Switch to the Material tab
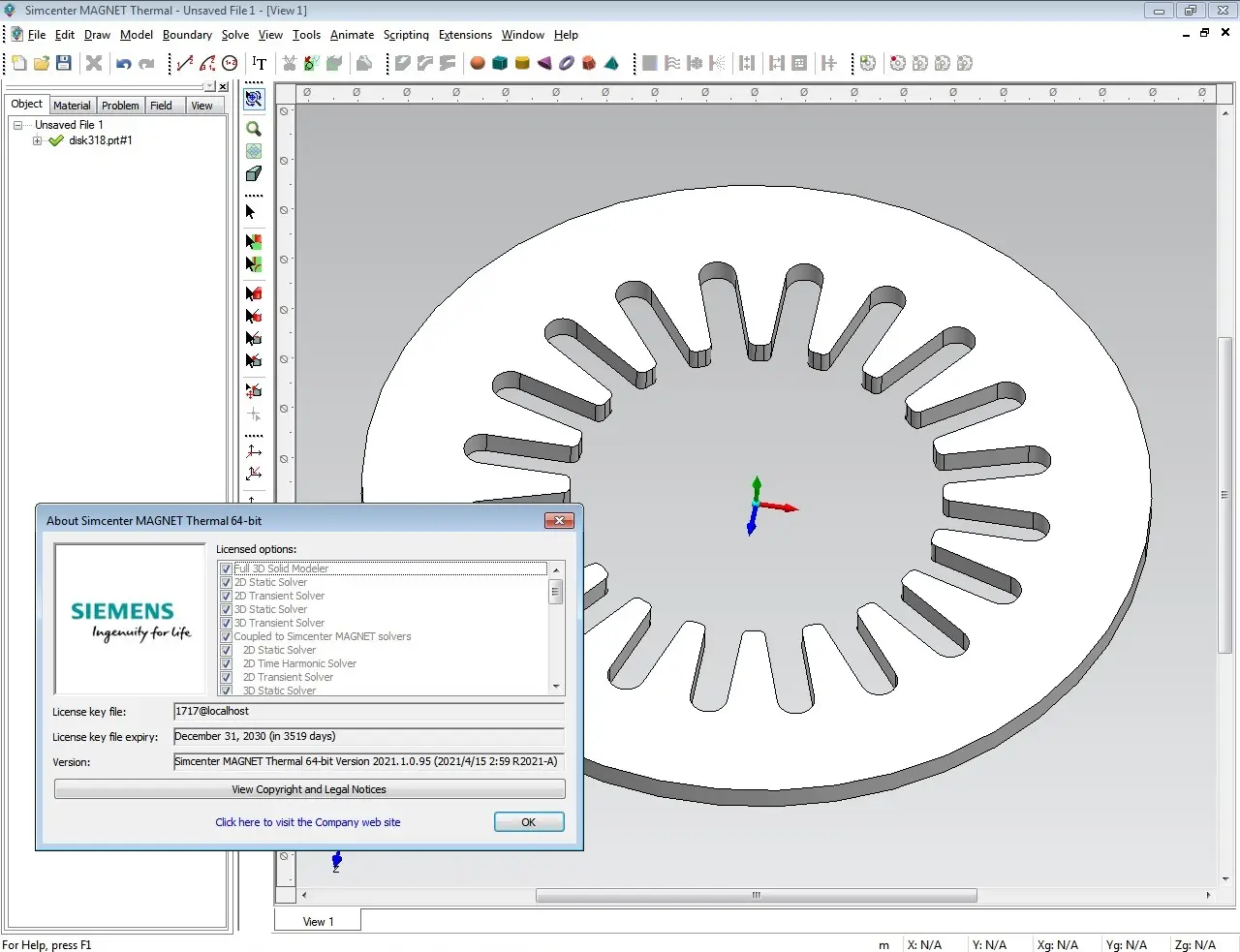The height and width of the screenshot is (952, 1240). (72, 106)
